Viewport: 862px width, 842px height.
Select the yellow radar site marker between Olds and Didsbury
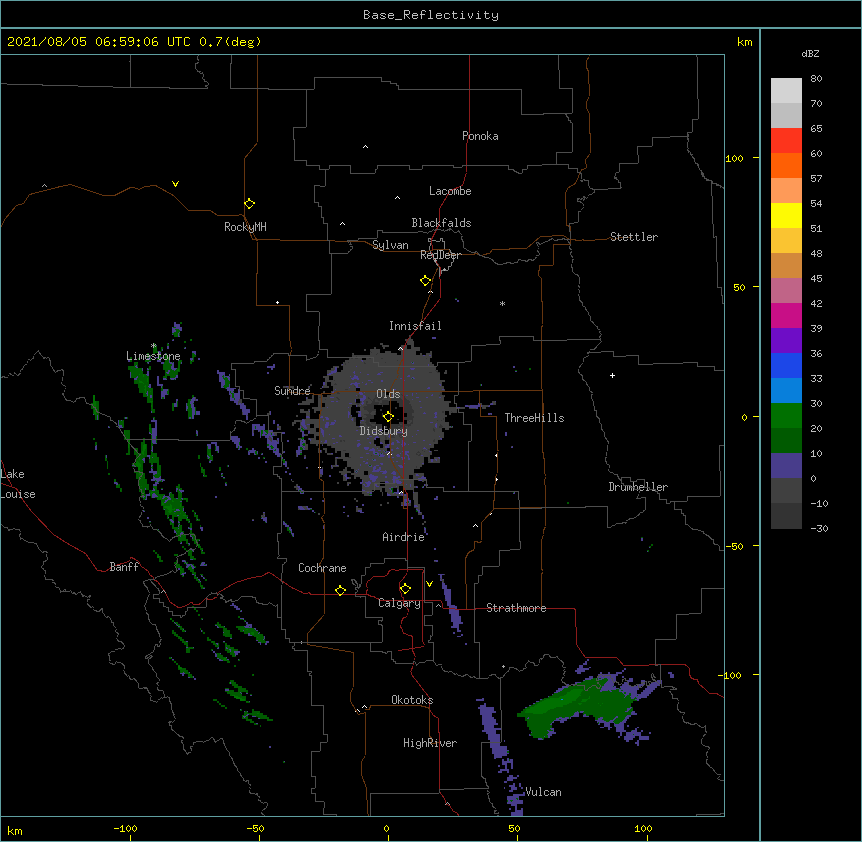pyautogui.click(x=388, y=417)
